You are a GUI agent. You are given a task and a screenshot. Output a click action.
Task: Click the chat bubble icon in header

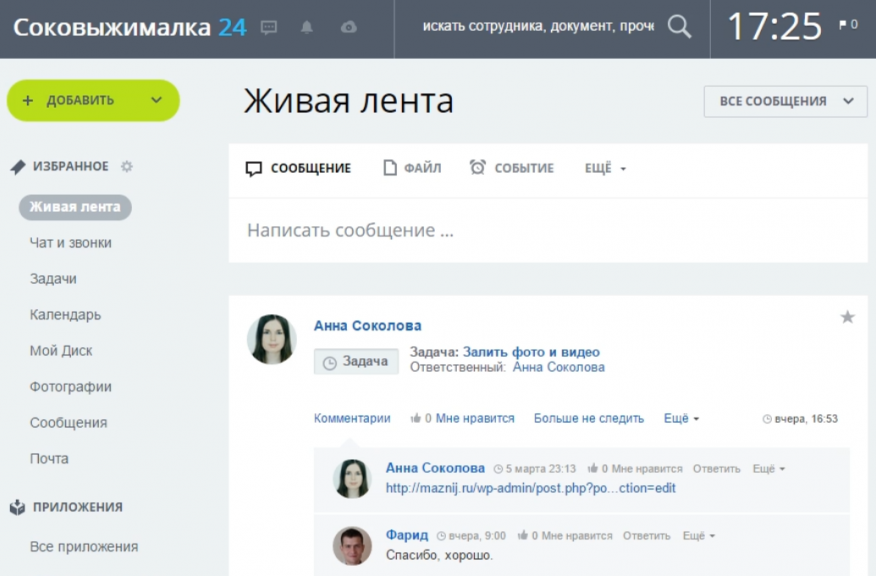pos(269,27)
